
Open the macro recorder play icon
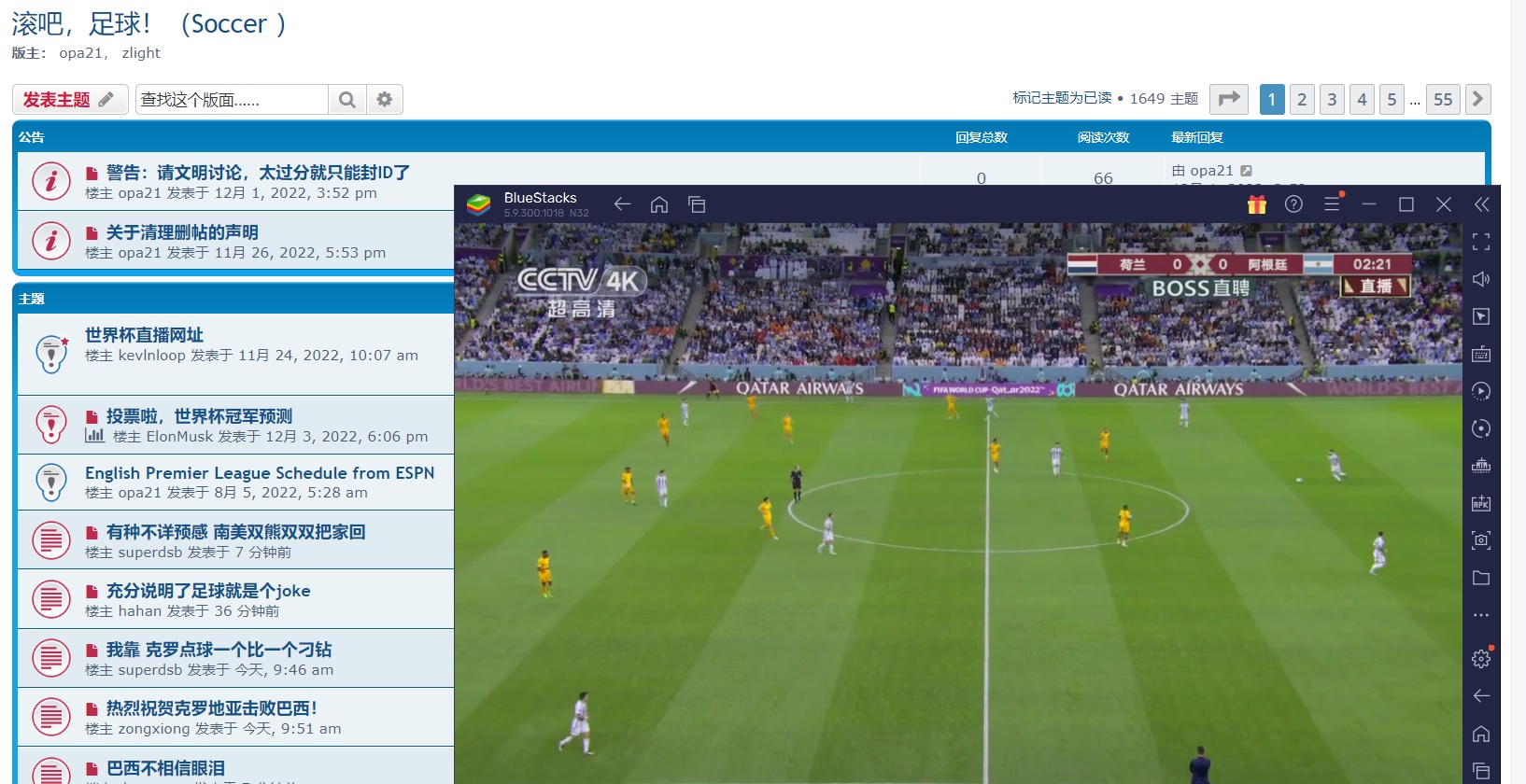[x=1481, y=391]
